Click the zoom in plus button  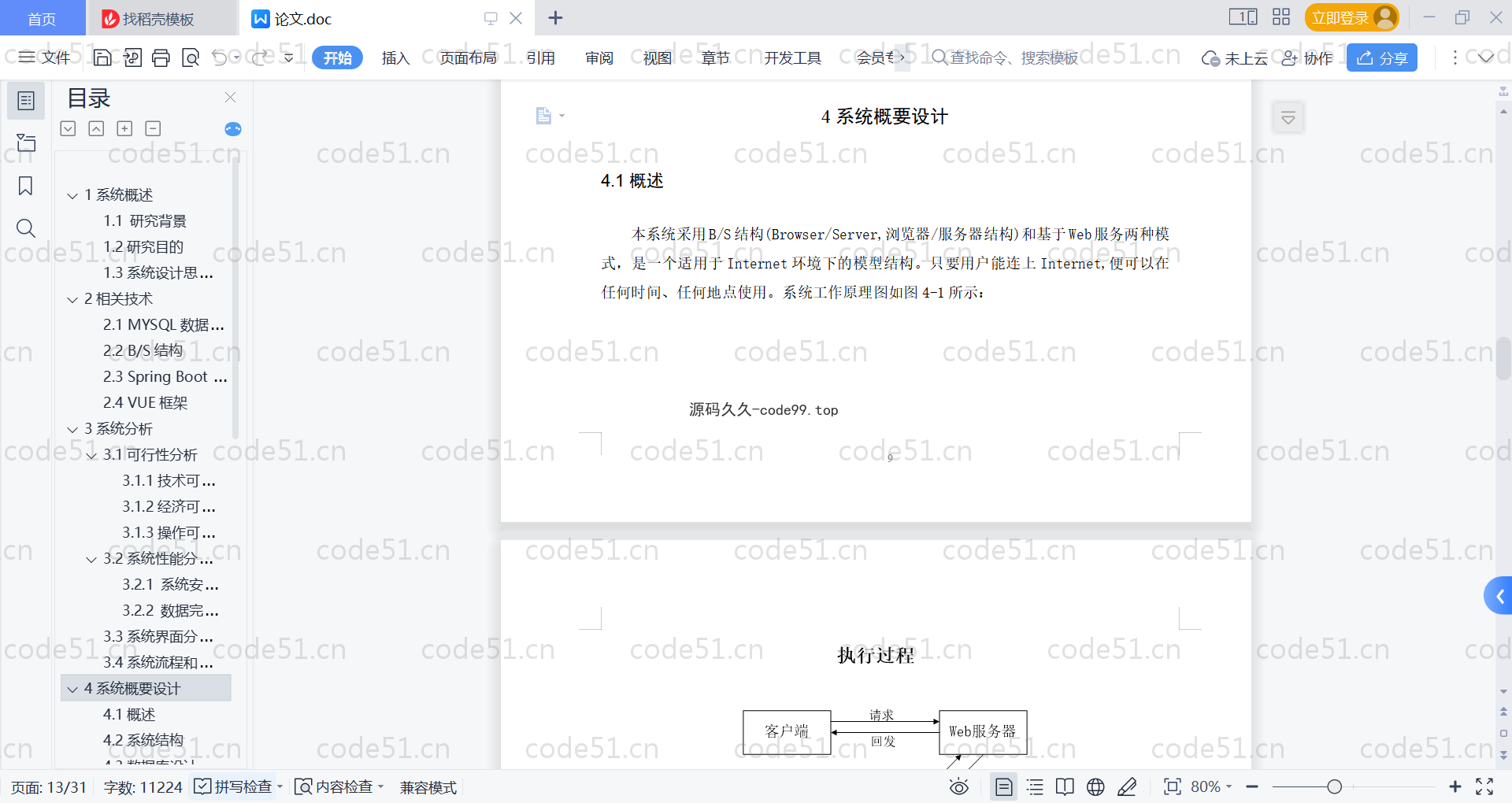(1455, 786)
